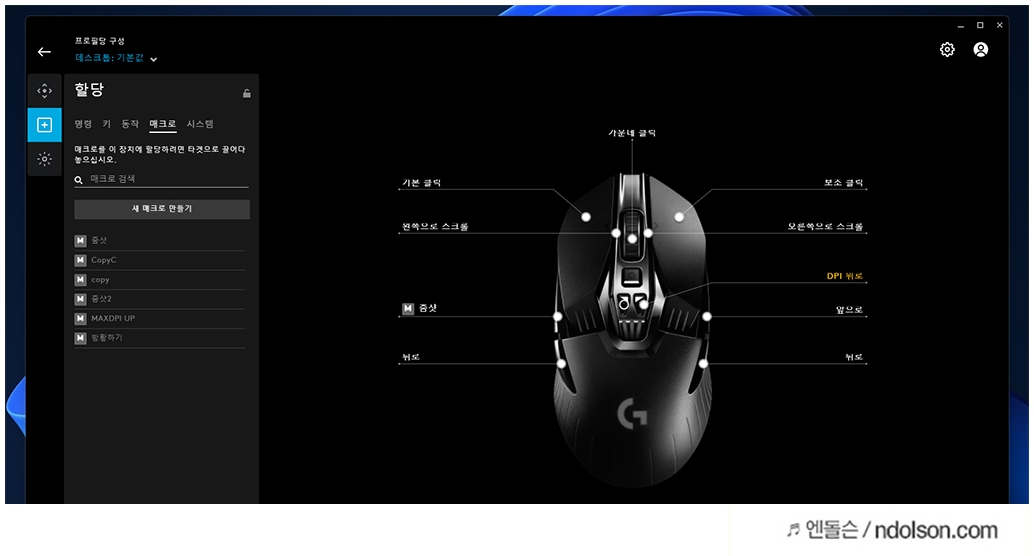
Task: Open the user account profile icon
Action: (981, 49)
